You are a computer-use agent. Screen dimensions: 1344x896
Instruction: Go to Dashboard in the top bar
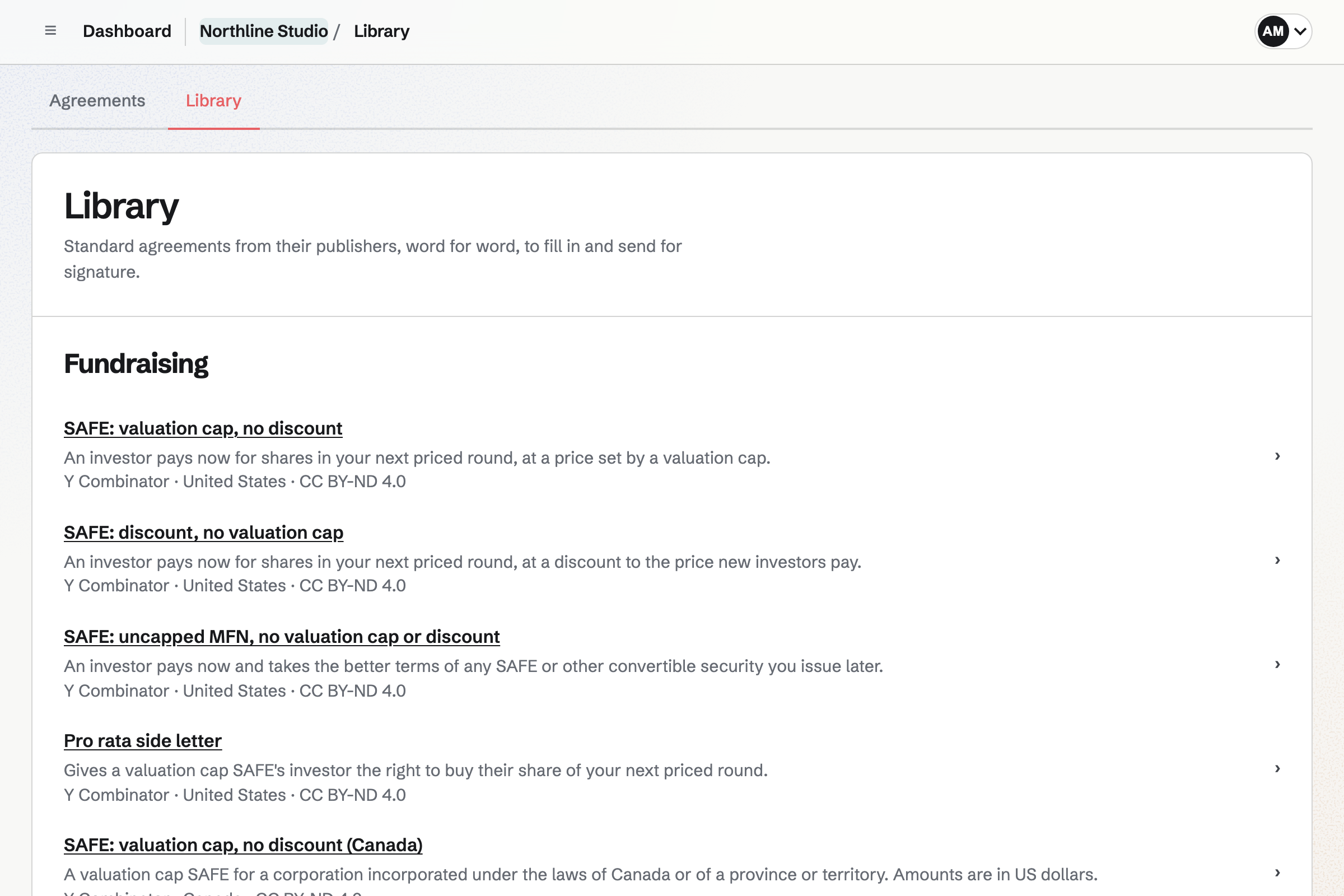(x=127, y=31)
